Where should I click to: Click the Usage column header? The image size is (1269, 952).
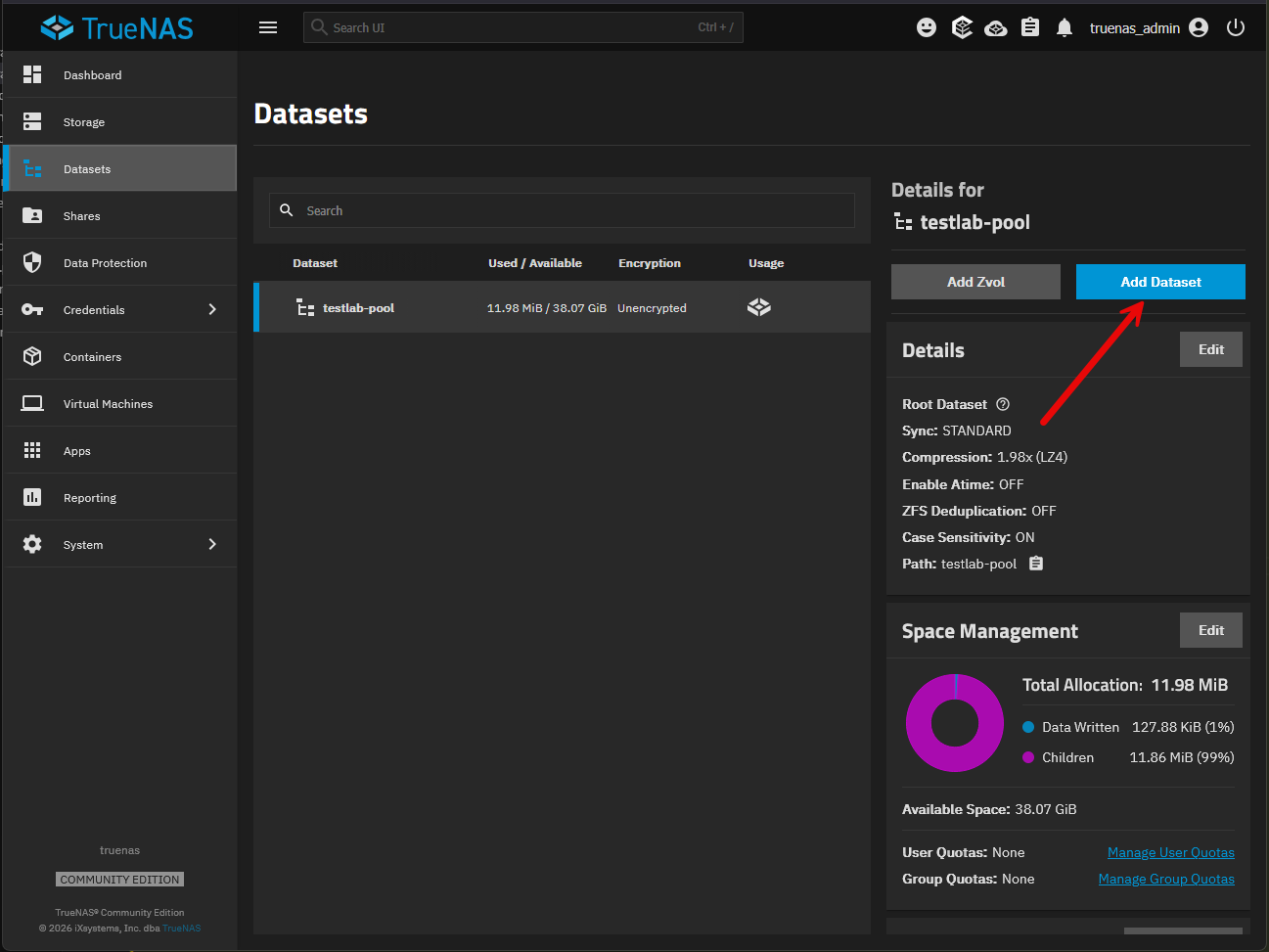click(x=766, y=263)
